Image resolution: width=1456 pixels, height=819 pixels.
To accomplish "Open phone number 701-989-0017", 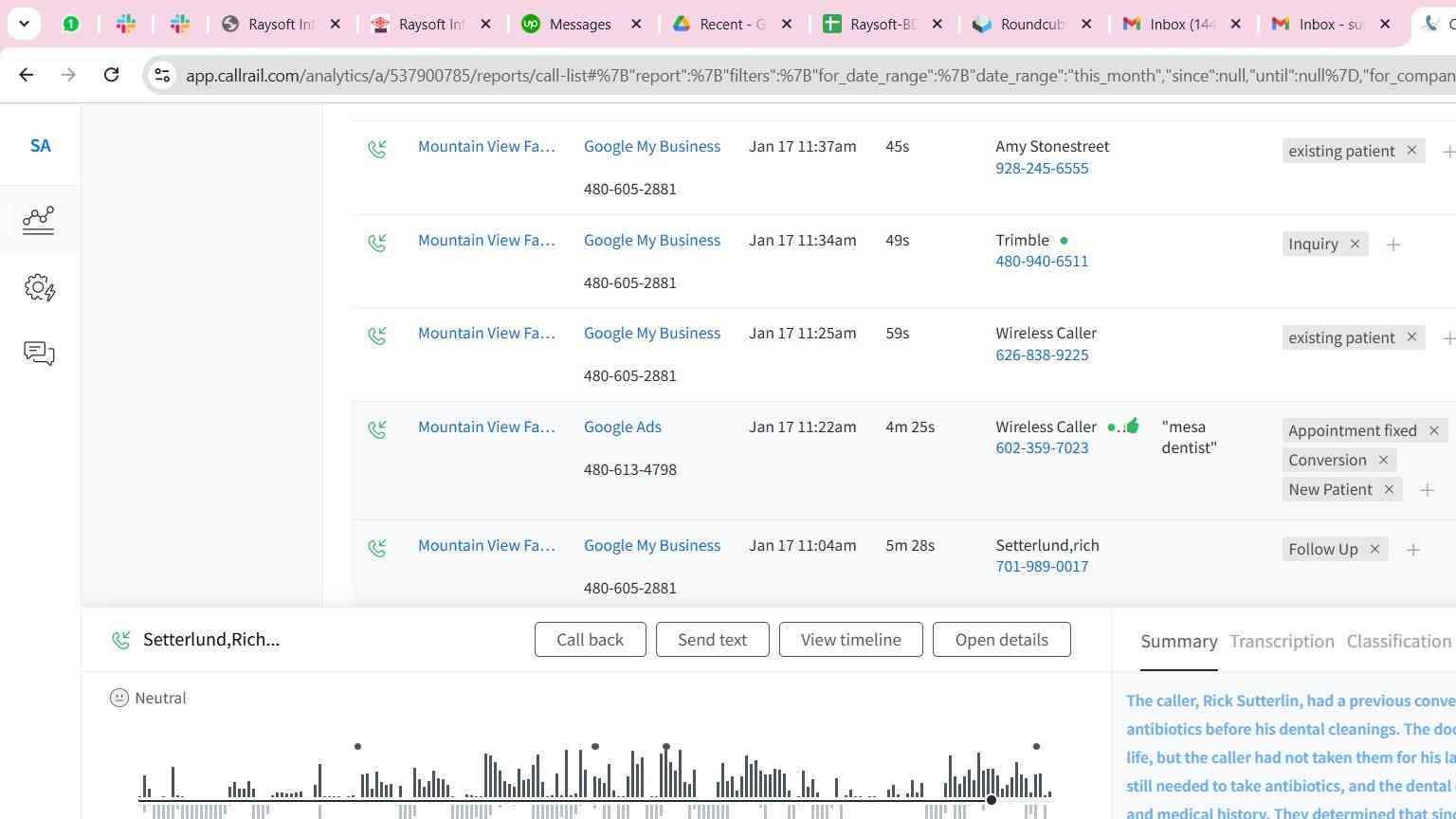I will click(x=1042, y=566).
